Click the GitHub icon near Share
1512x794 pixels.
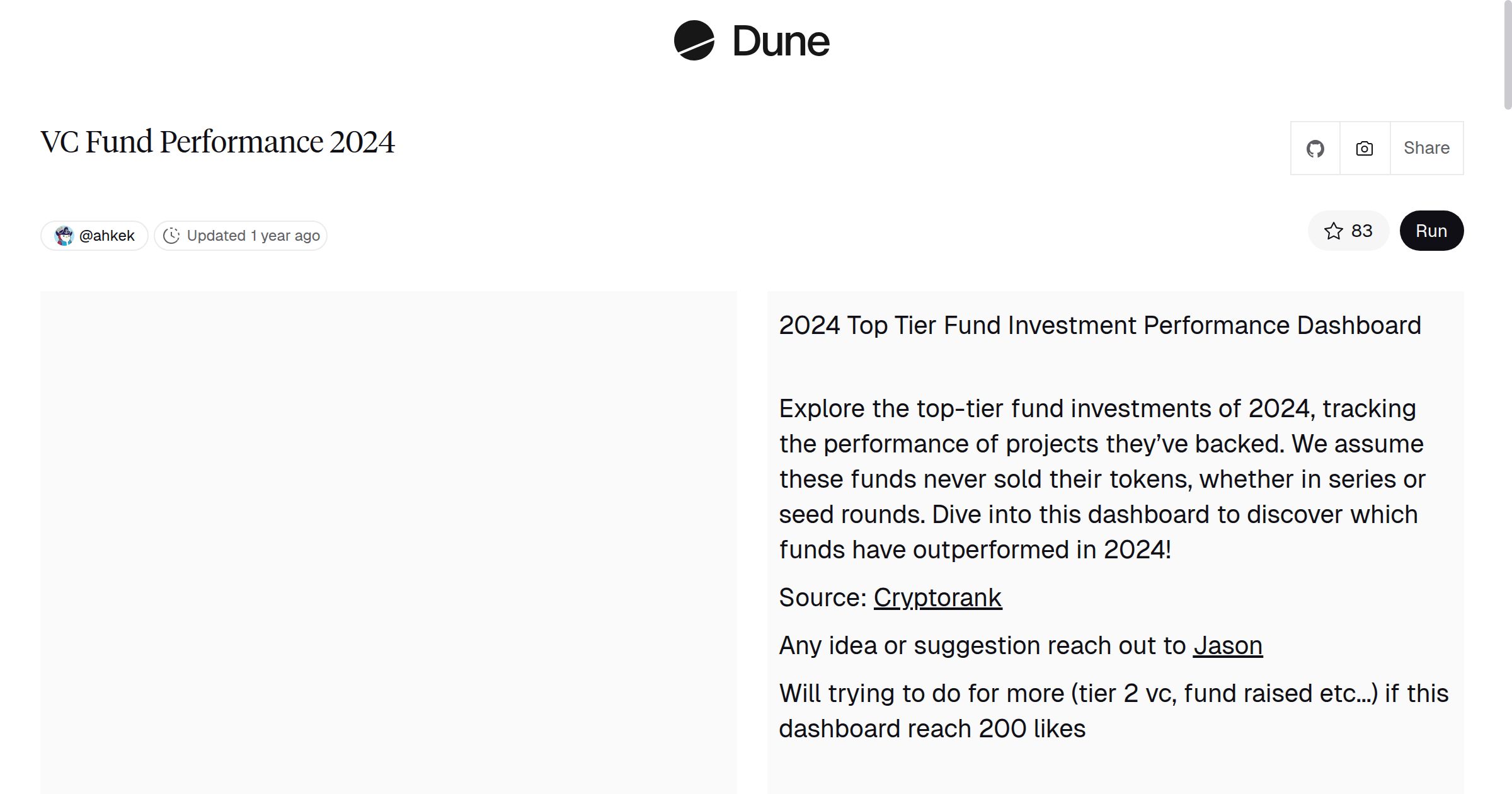[1316, 148]
